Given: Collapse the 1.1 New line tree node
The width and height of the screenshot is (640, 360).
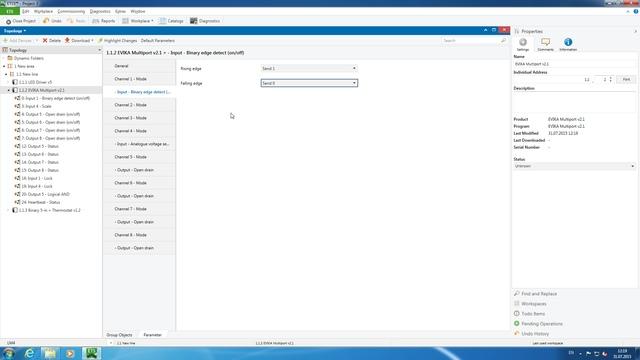Looking at the screenshot, I should click(6, 74).
